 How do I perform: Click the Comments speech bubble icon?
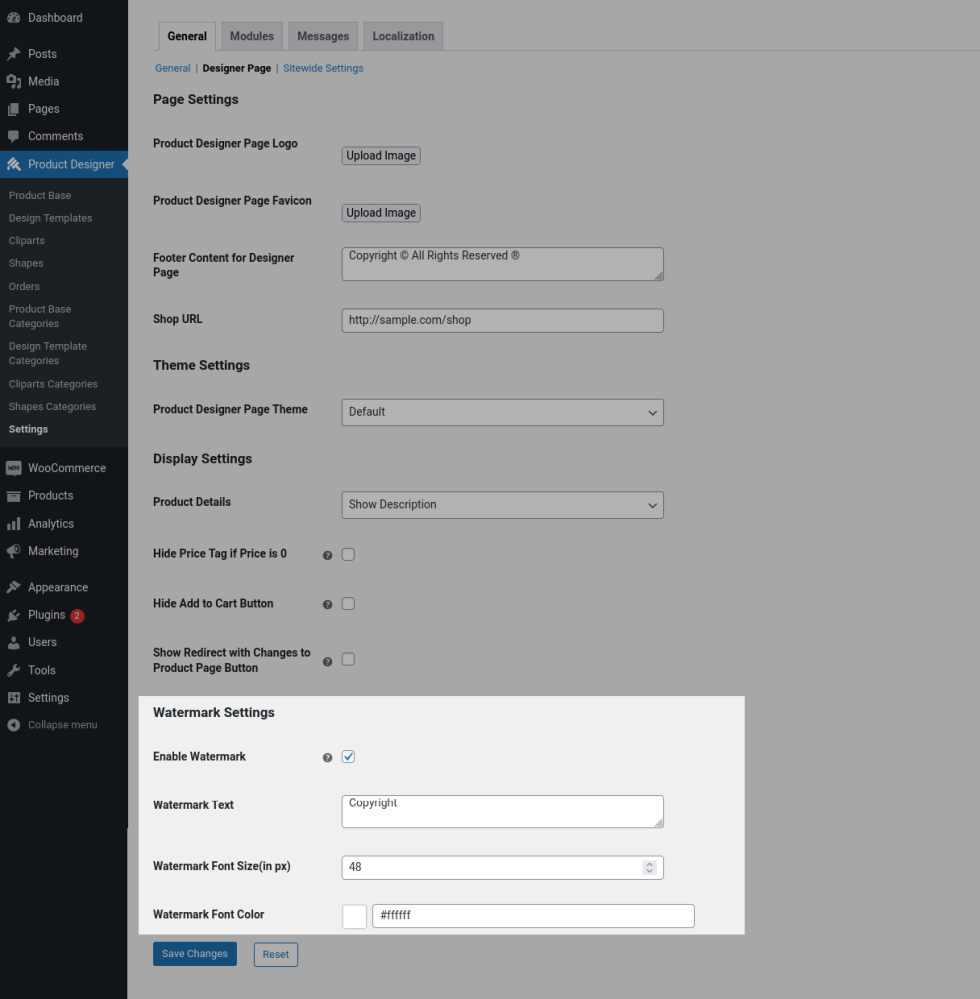point(13,136)
